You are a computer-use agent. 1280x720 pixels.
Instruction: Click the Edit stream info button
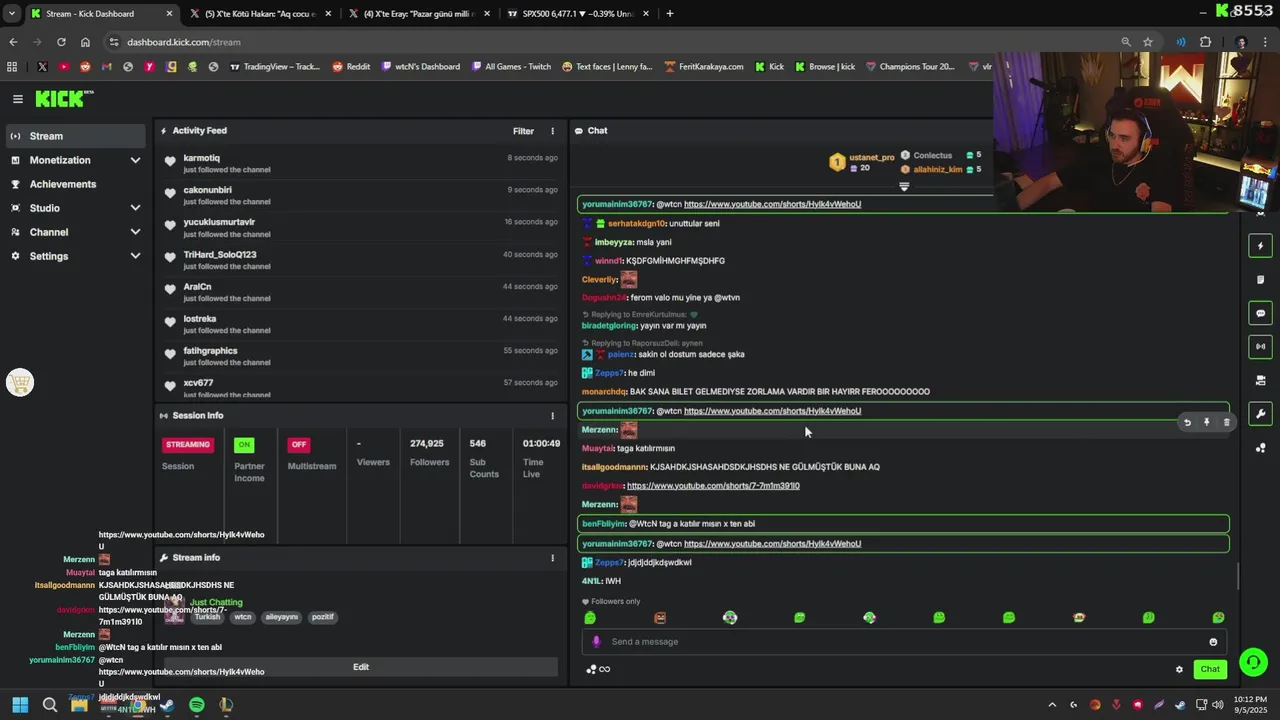[x=360, y=667]
